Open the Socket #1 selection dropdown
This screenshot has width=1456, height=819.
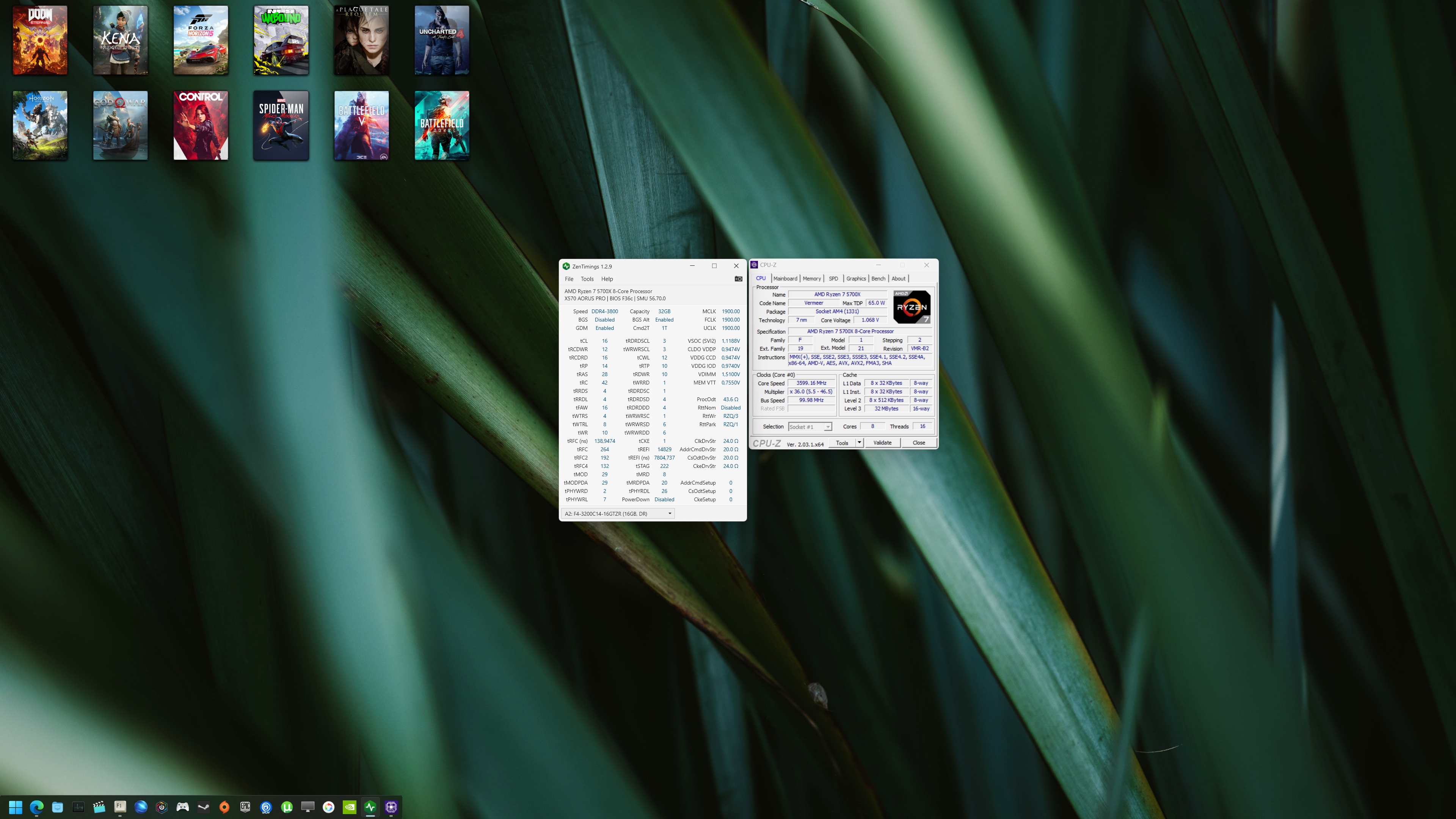(827, 427)
